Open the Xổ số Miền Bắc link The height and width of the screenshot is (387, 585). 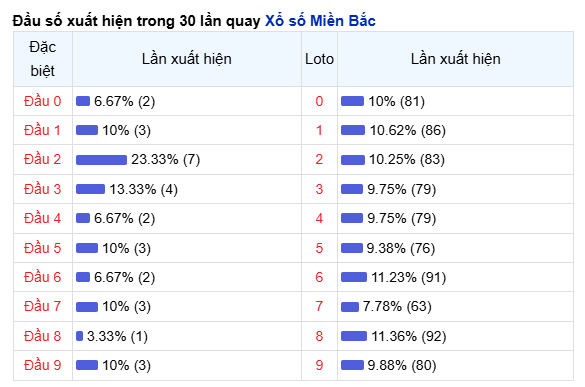click(x=320, y=21)
